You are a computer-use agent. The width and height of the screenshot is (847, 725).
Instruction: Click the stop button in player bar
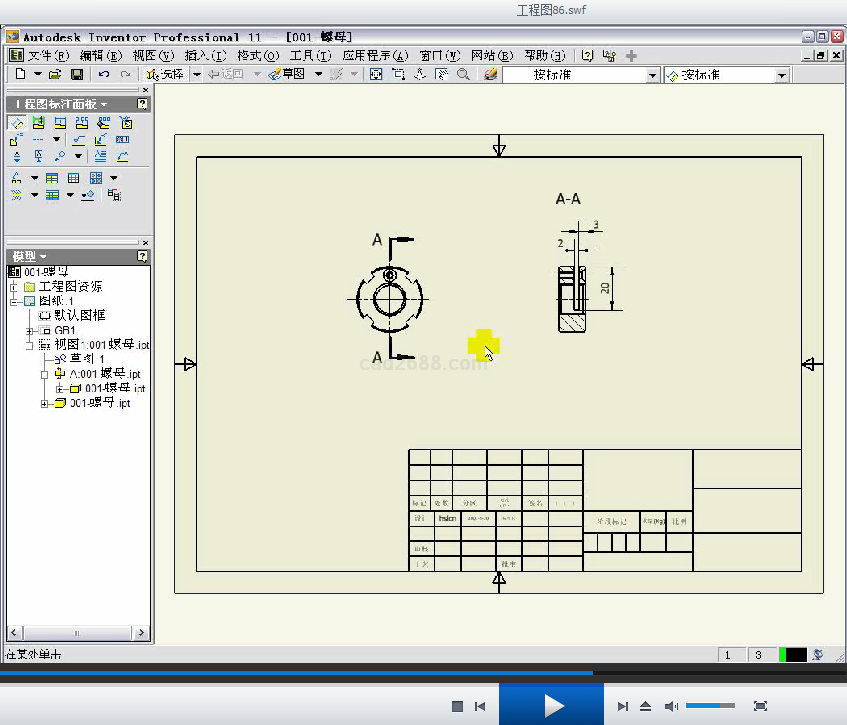[458, 706]
